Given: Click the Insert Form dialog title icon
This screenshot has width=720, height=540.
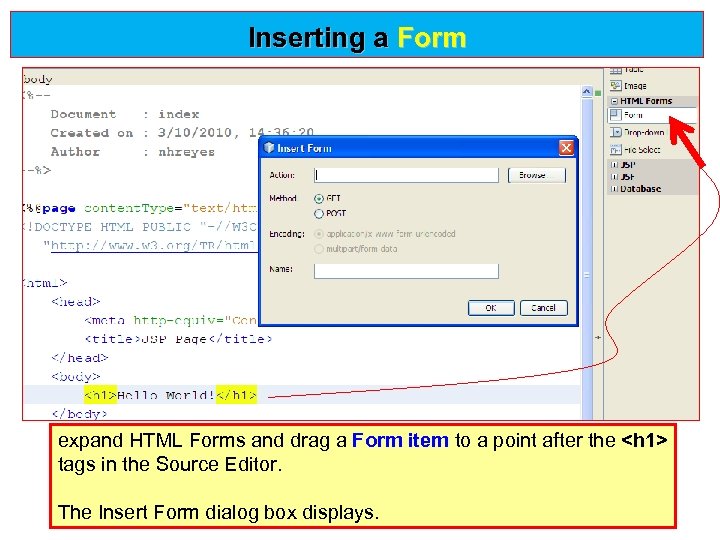Looking at the screenshot, I should [x=269, y=147].
